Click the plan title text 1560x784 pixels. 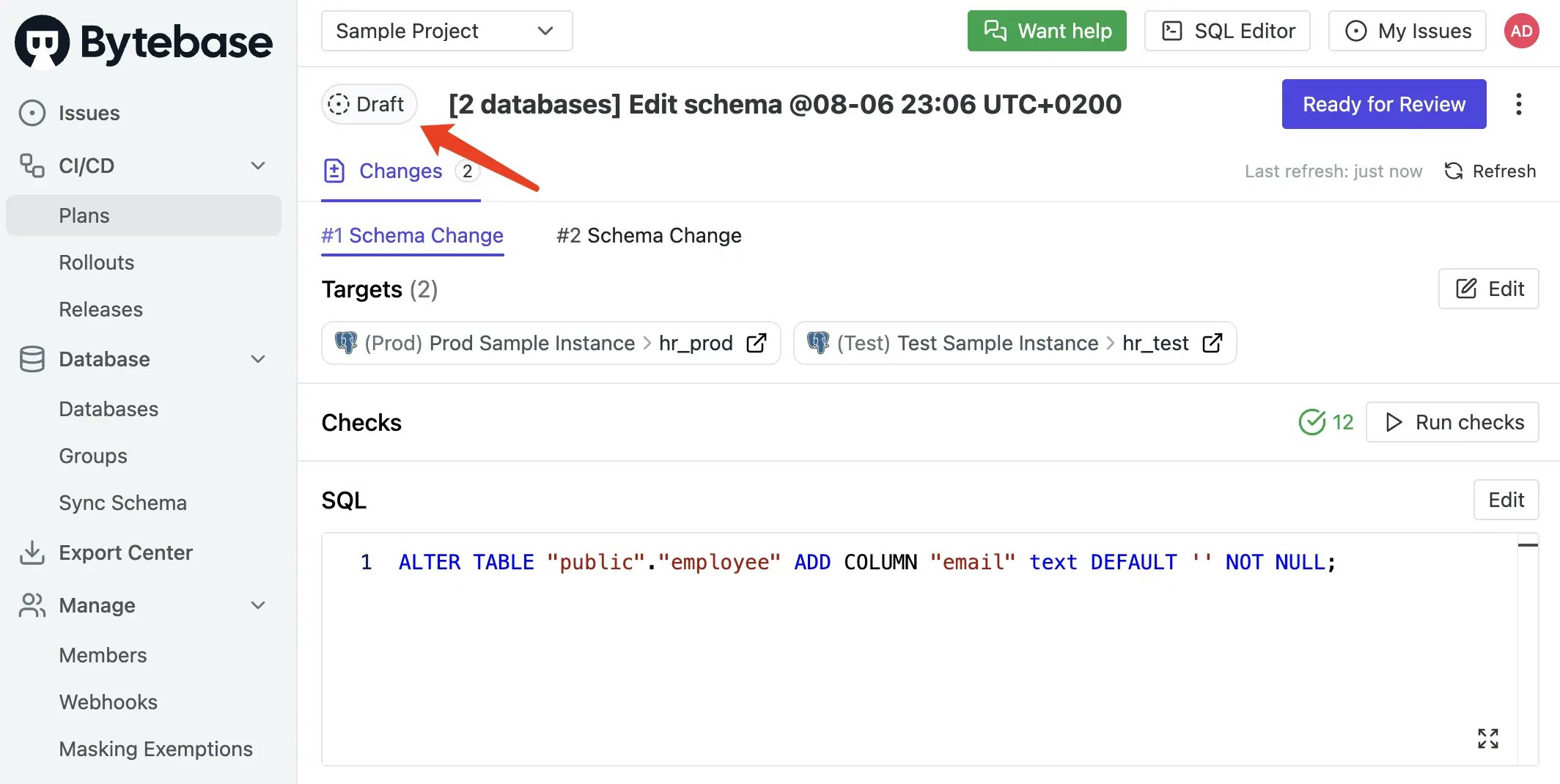(784, 104)
